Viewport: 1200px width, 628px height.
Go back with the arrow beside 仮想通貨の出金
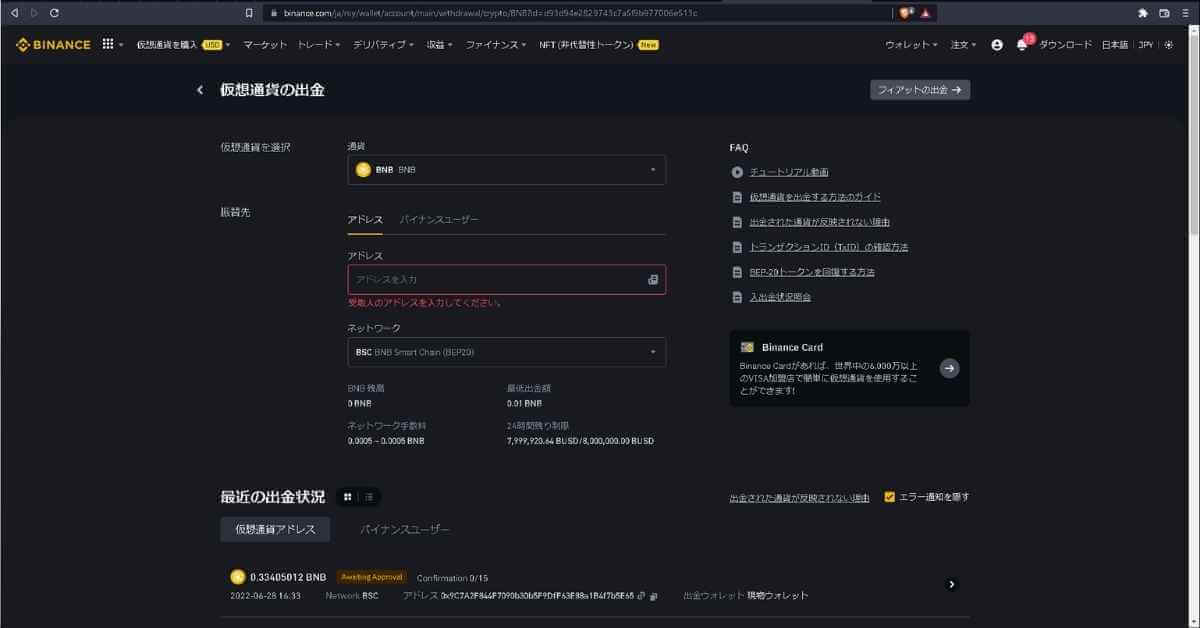[199, 90]
